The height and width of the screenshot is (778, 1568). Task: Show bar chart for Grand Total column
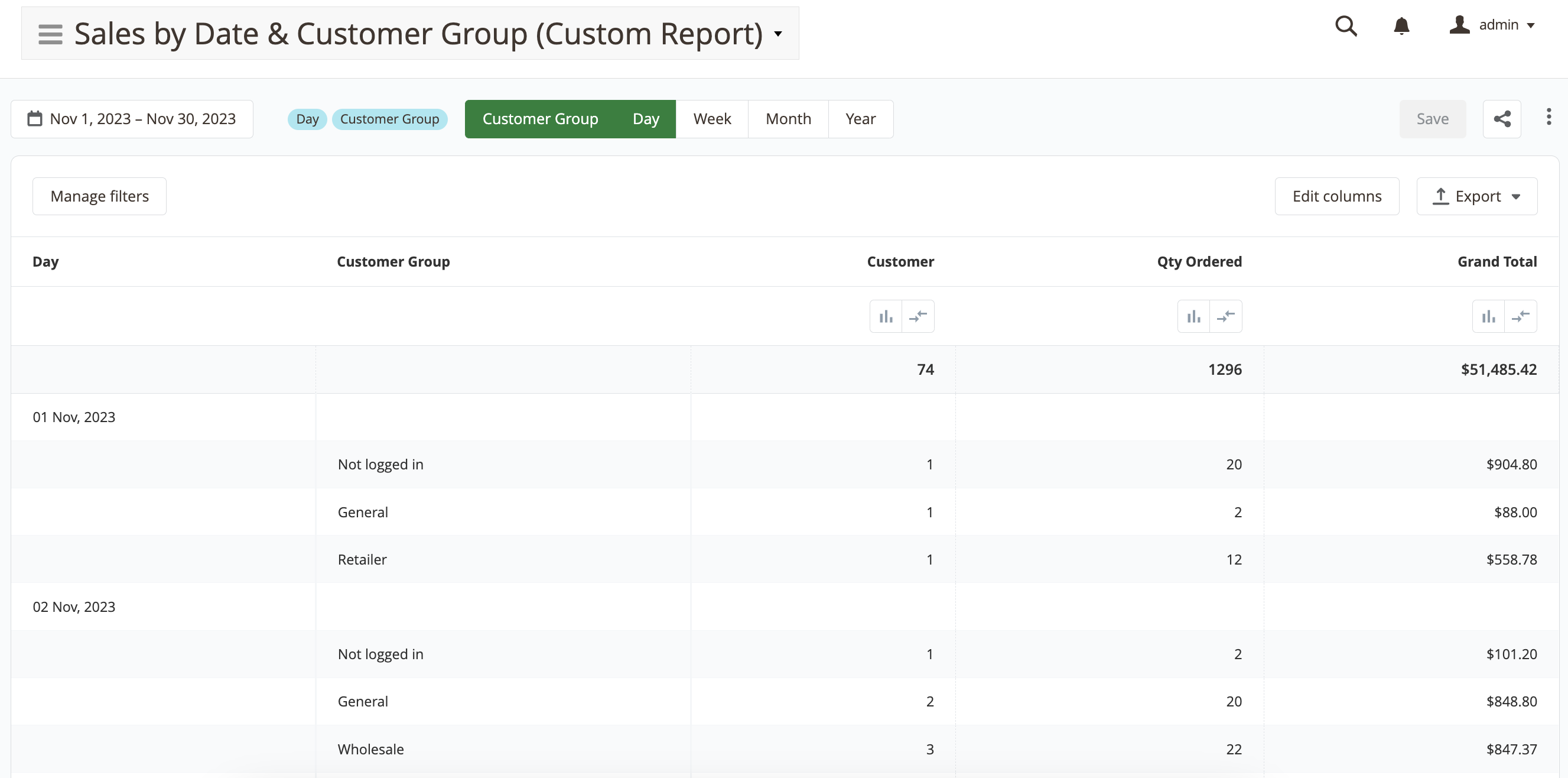(1488, 316)
